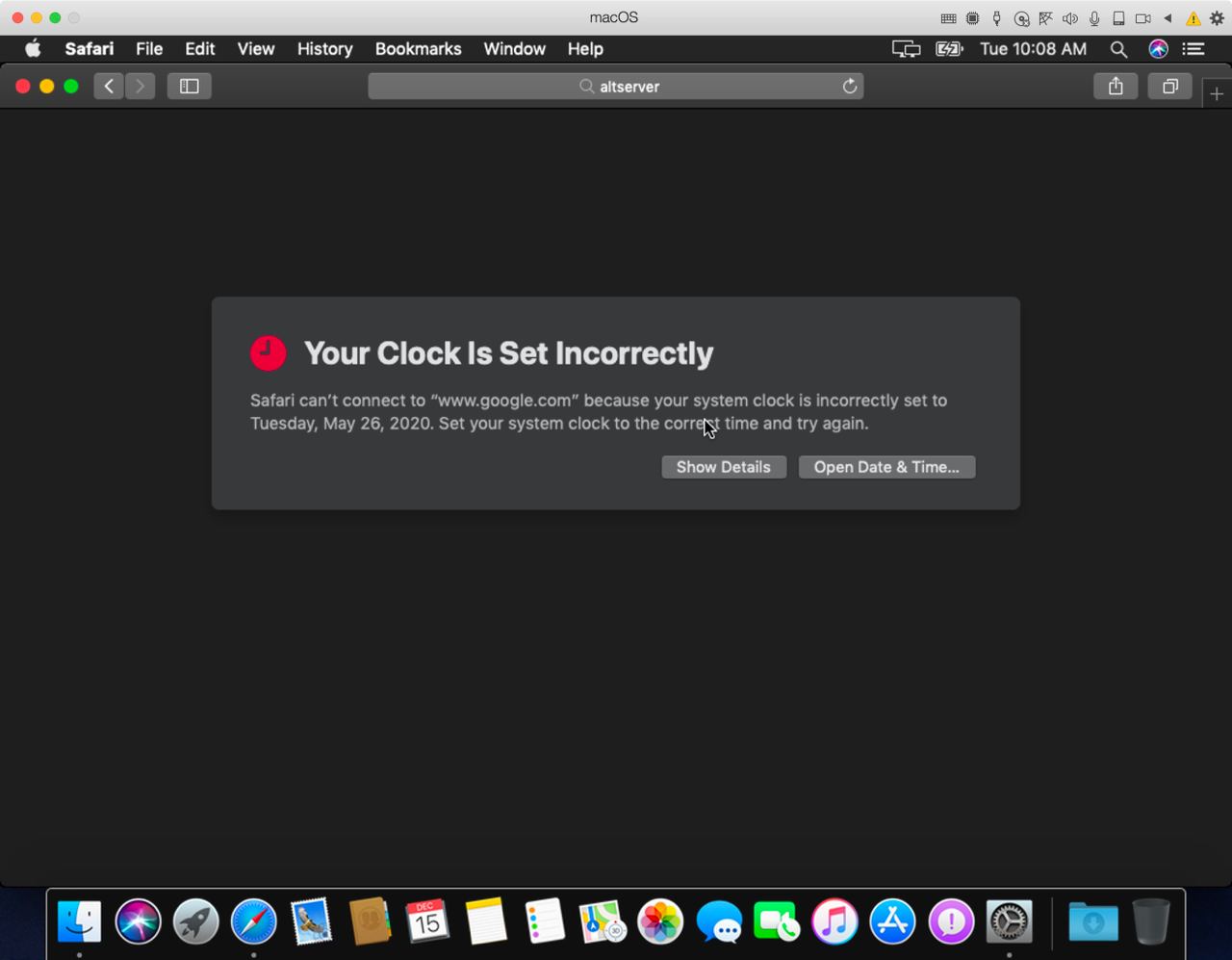Click Open Date & Time button
Viewport: 1232px width, 960px height.
pos(886,467)
